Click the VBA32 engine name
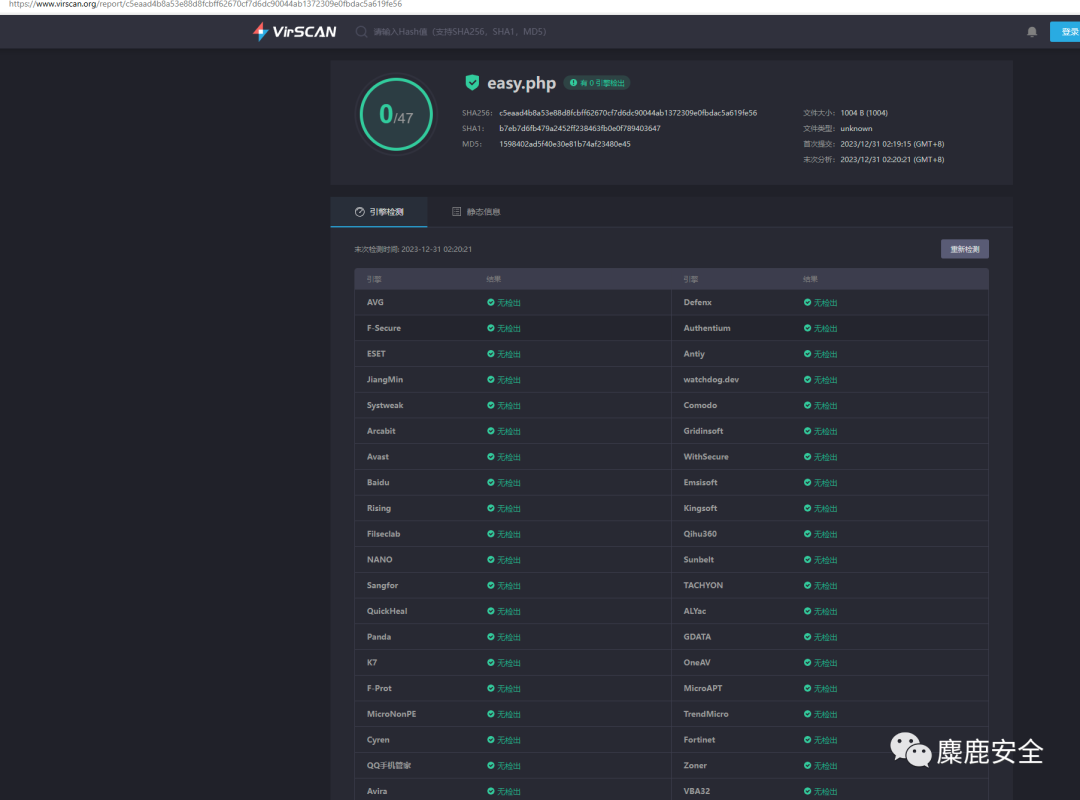Viewport: 1080px width, 800px height. pyautogui.click(x=696, y=791)
